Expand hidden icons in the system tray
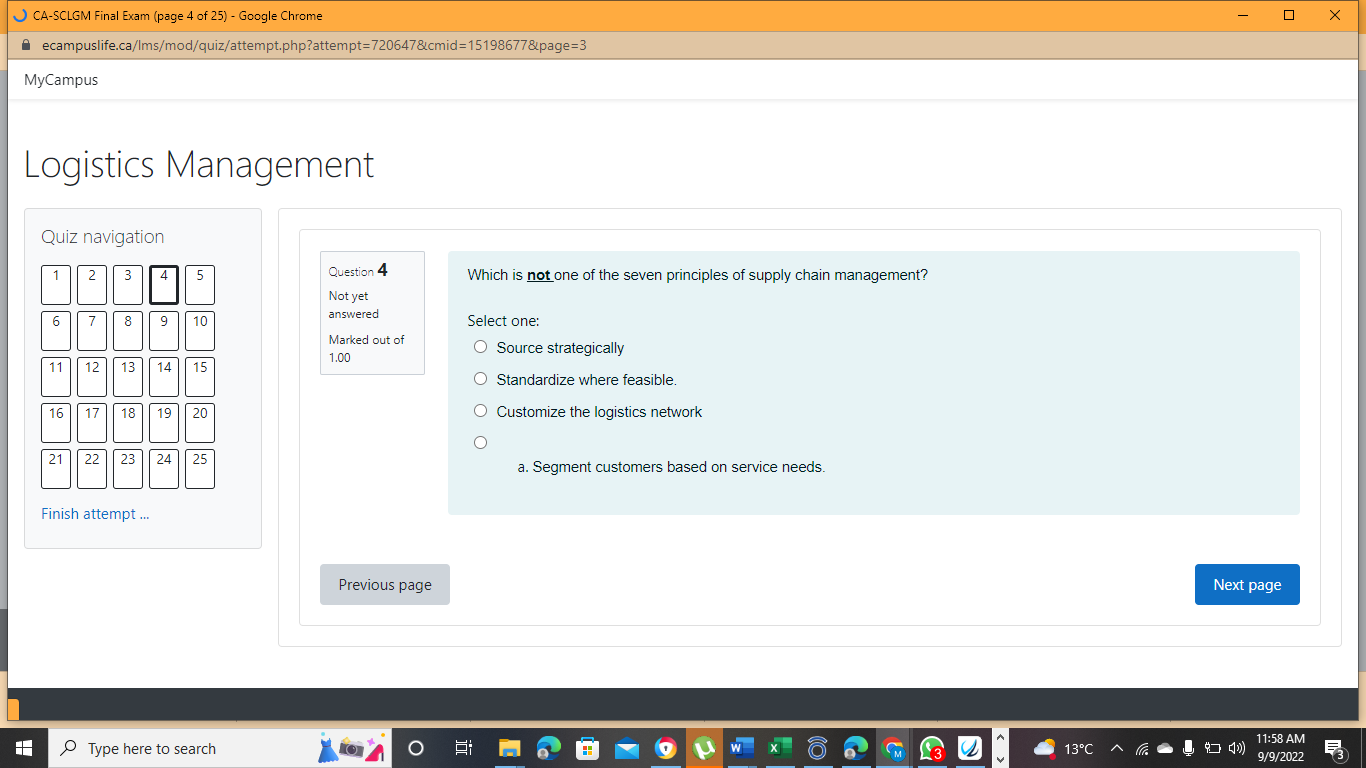1366x768 pixels. [1115, 748]
